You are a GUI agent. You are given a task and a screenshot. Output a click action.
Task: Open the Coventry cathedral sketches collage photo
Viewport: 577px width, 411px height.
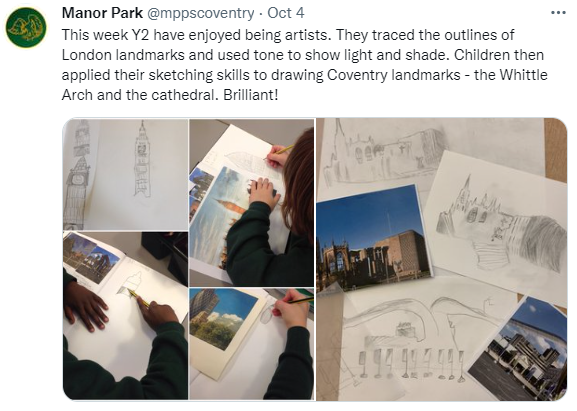[441, 259]
